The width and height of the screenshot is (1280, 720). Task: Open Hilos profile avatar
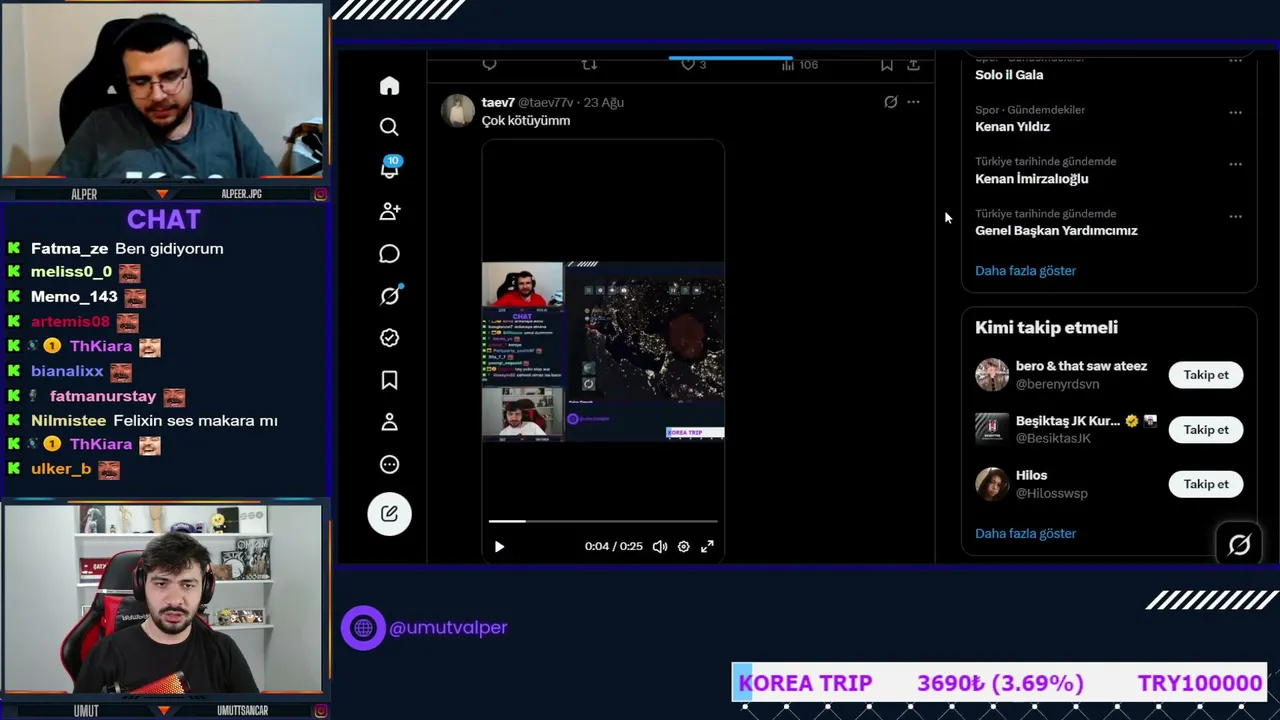(992, 484)
